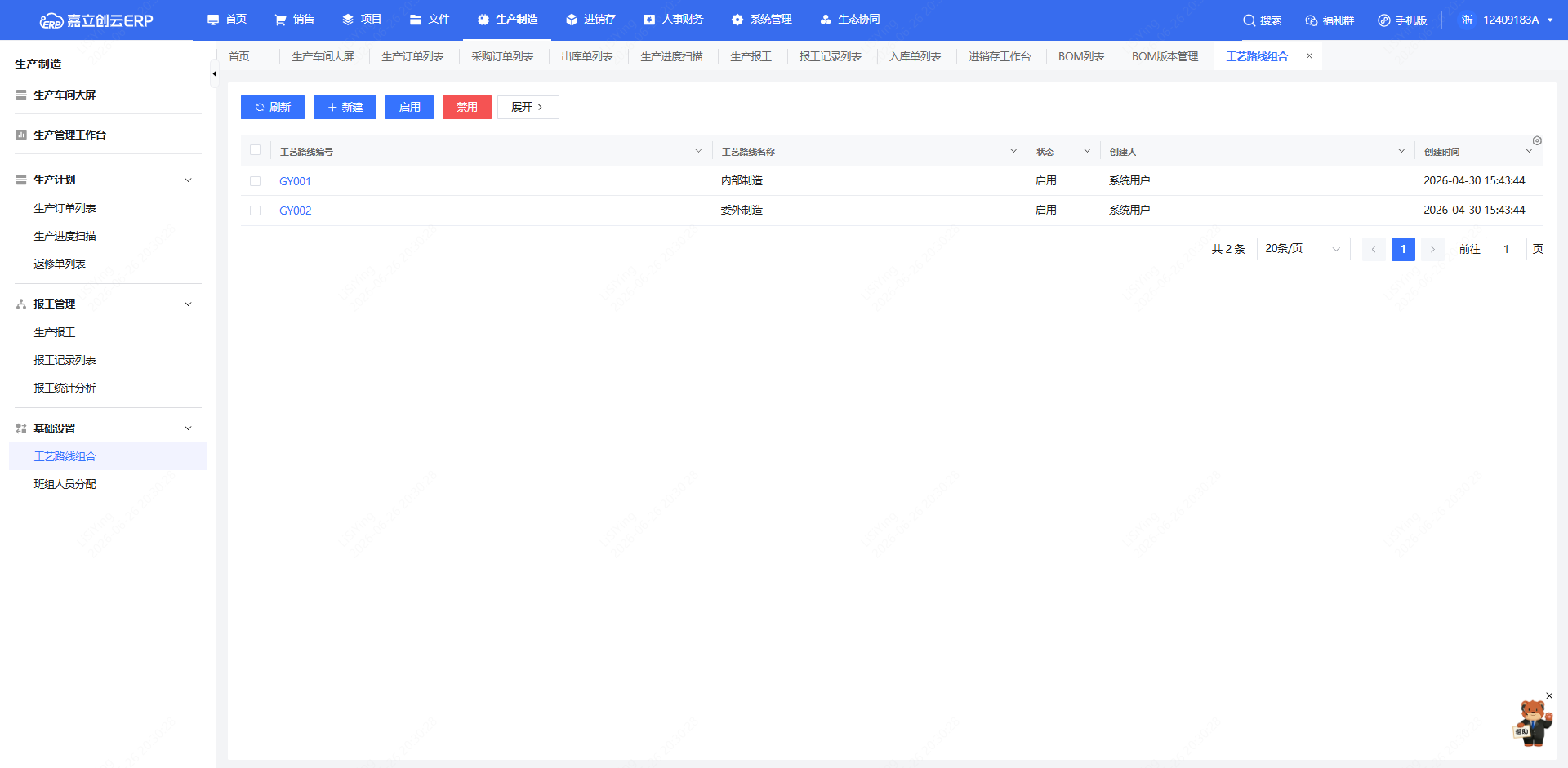
Task: Open 报工统计分析 in the sidebar
Action: (x=65, y=388)
